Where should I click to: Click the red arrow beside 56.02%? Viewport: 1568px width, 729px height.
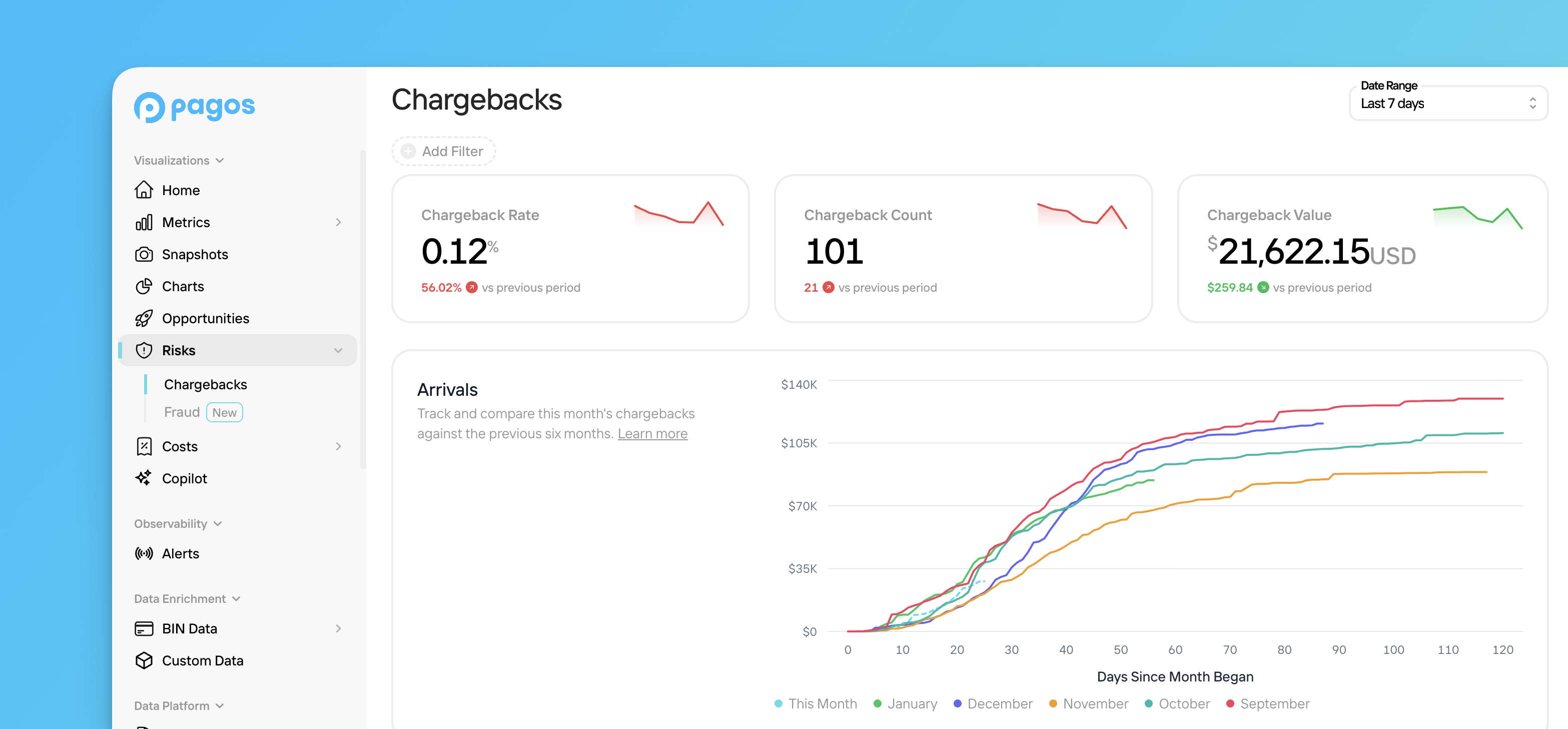coord(472,287)
